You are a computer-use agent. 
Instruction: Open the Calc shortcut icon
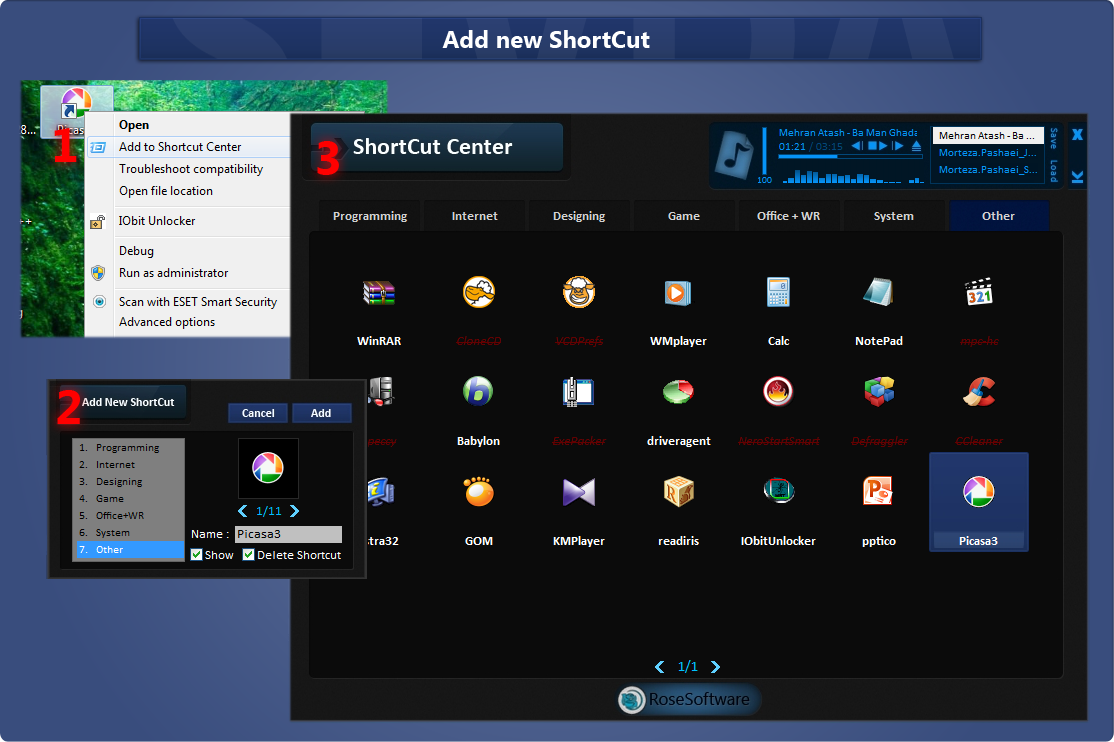(778, 292)
